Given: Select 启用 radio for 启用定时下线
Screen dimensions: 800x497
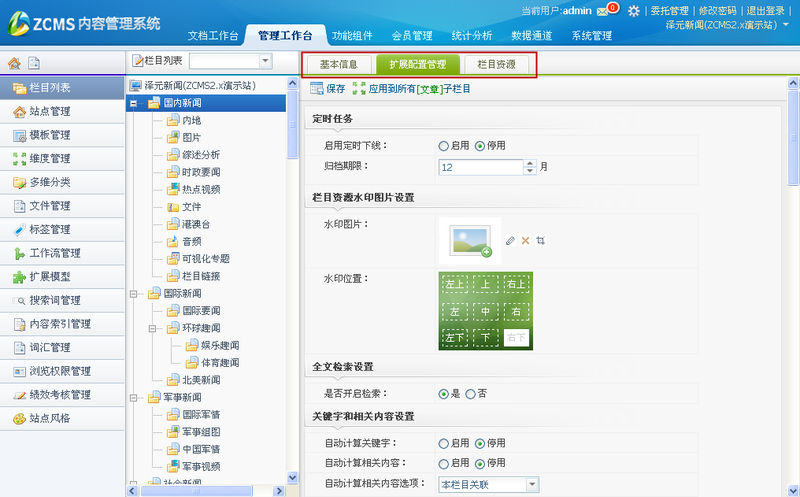Looking at the screenshot, I should tap(443, 146).
